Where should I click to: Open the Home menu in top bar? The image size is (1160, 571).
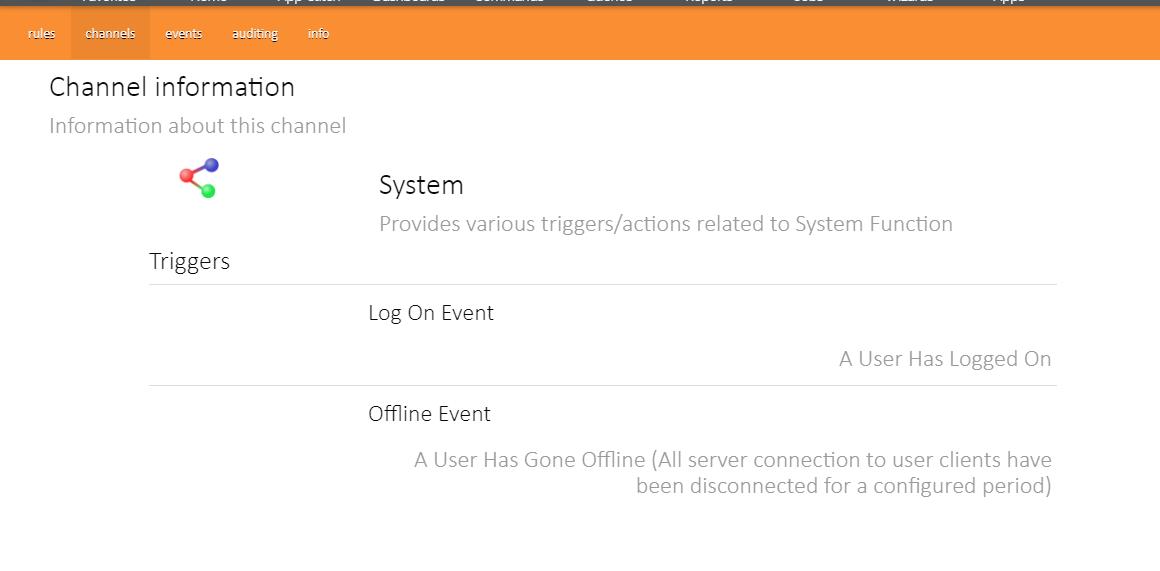208,2
